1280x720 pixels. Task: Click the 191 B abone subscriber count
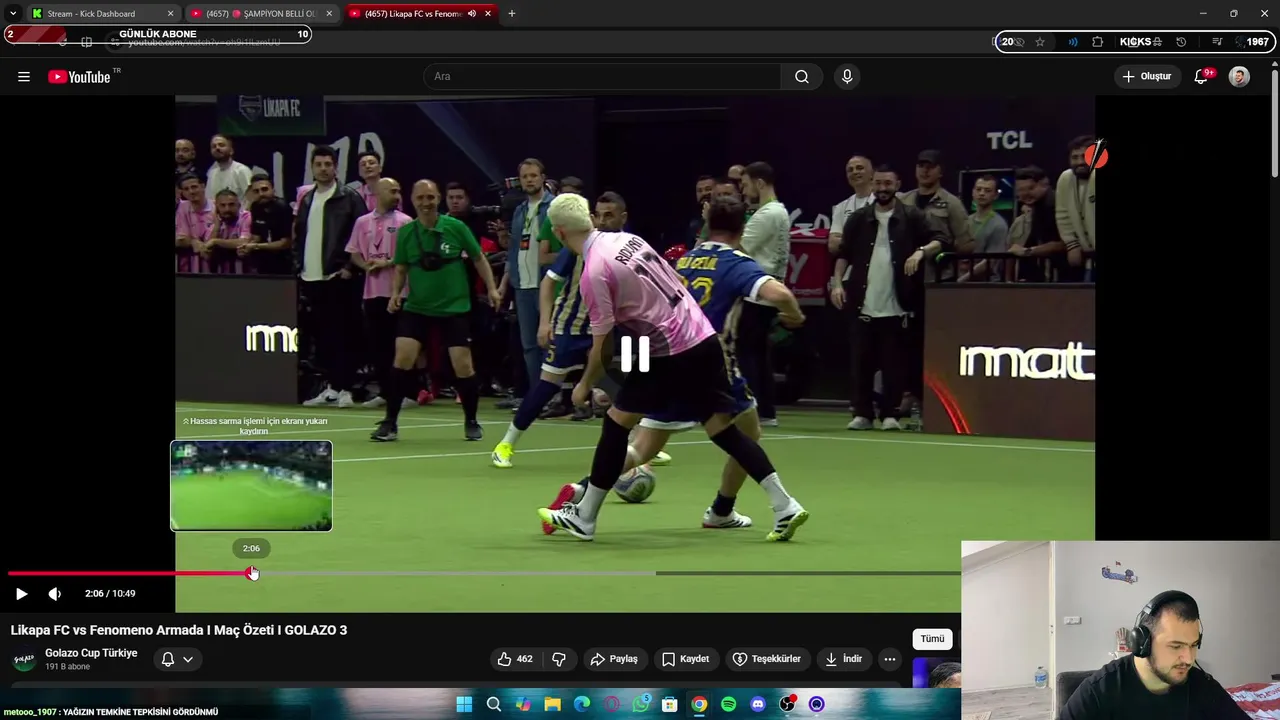(67, 667)
